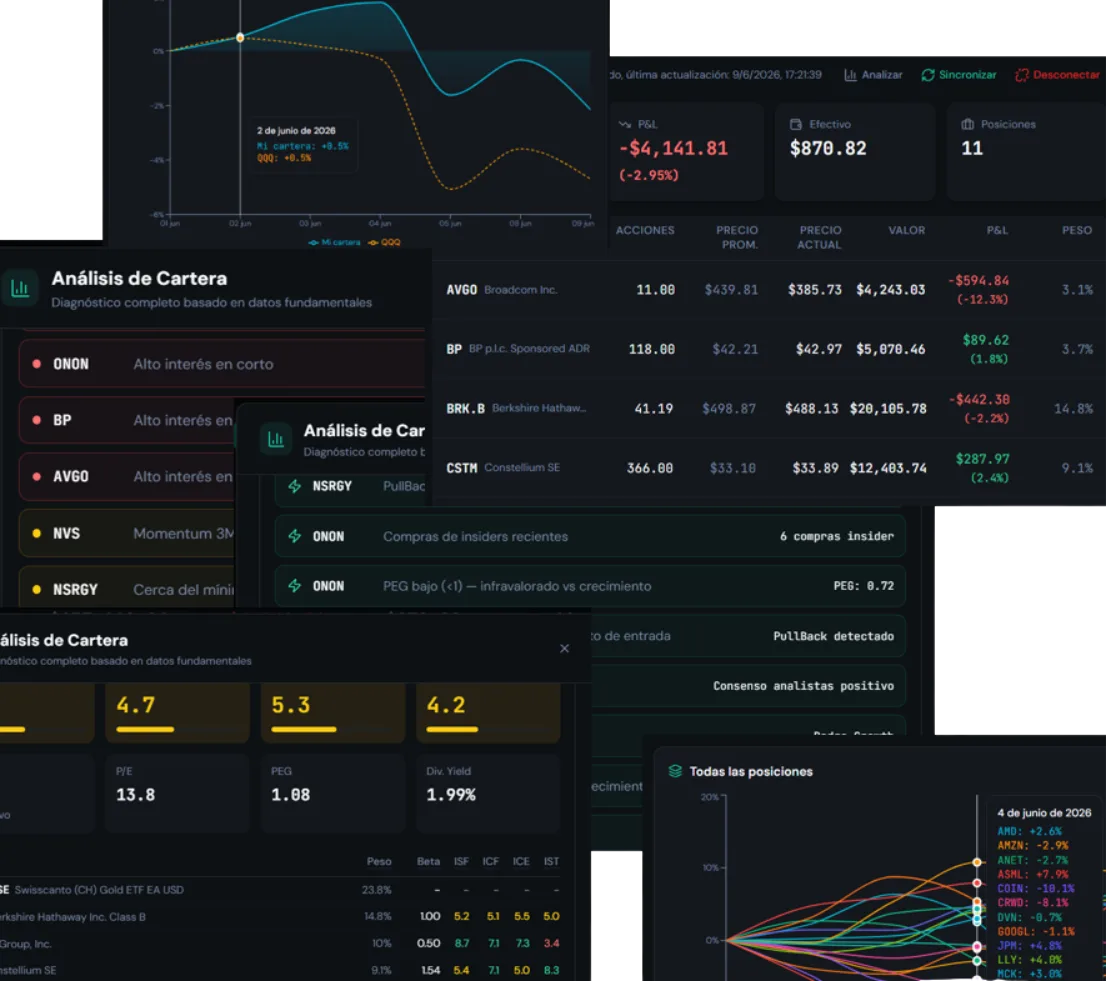Click the -$594.84 P&L cell of AVGO
Viewport: 1106px width, 981px height.
tap(978, 290)
